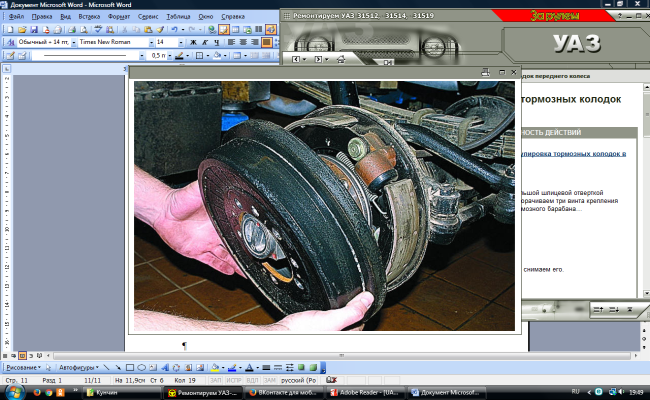
Task: Open a file using folder icon in Word
Action: click(x=22, y=29)
